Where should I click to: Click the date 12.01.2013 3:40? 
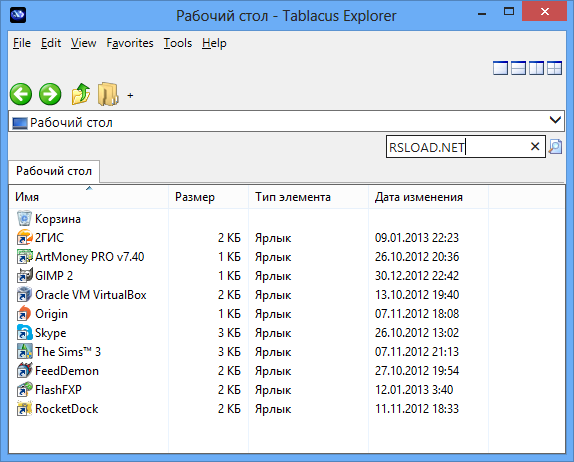tap(414, 390)
